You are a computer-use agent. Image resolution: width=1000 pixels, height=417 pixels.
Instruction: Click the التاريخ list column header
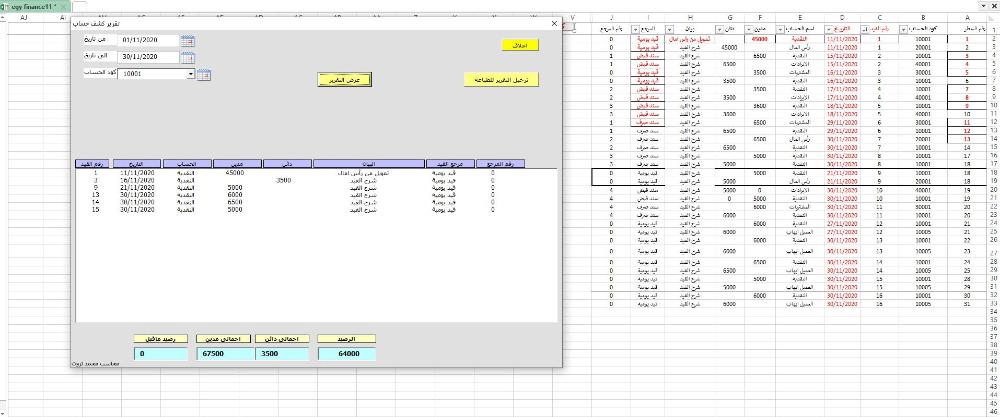137,164
